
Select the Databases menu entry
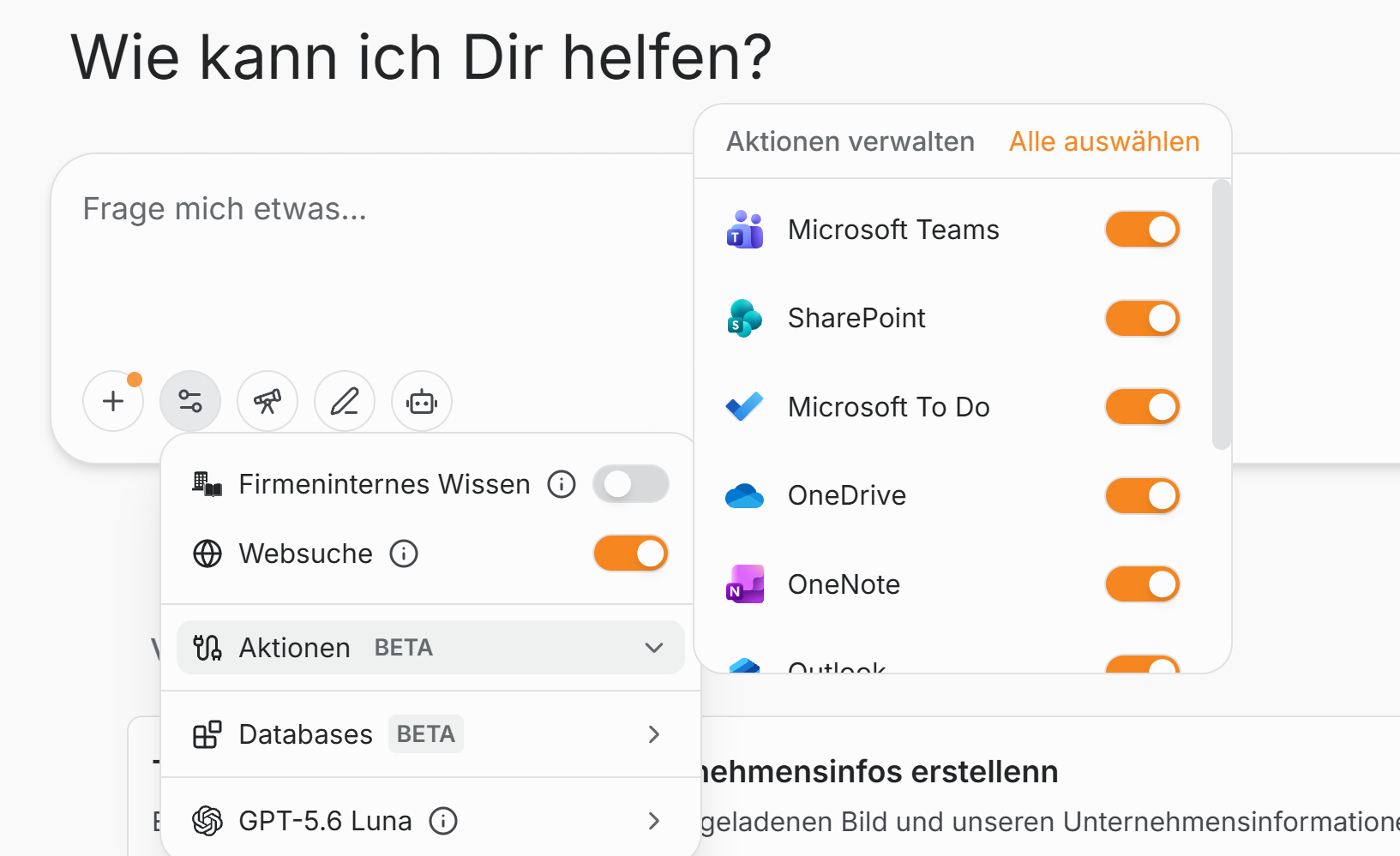[x=430, y=734]
